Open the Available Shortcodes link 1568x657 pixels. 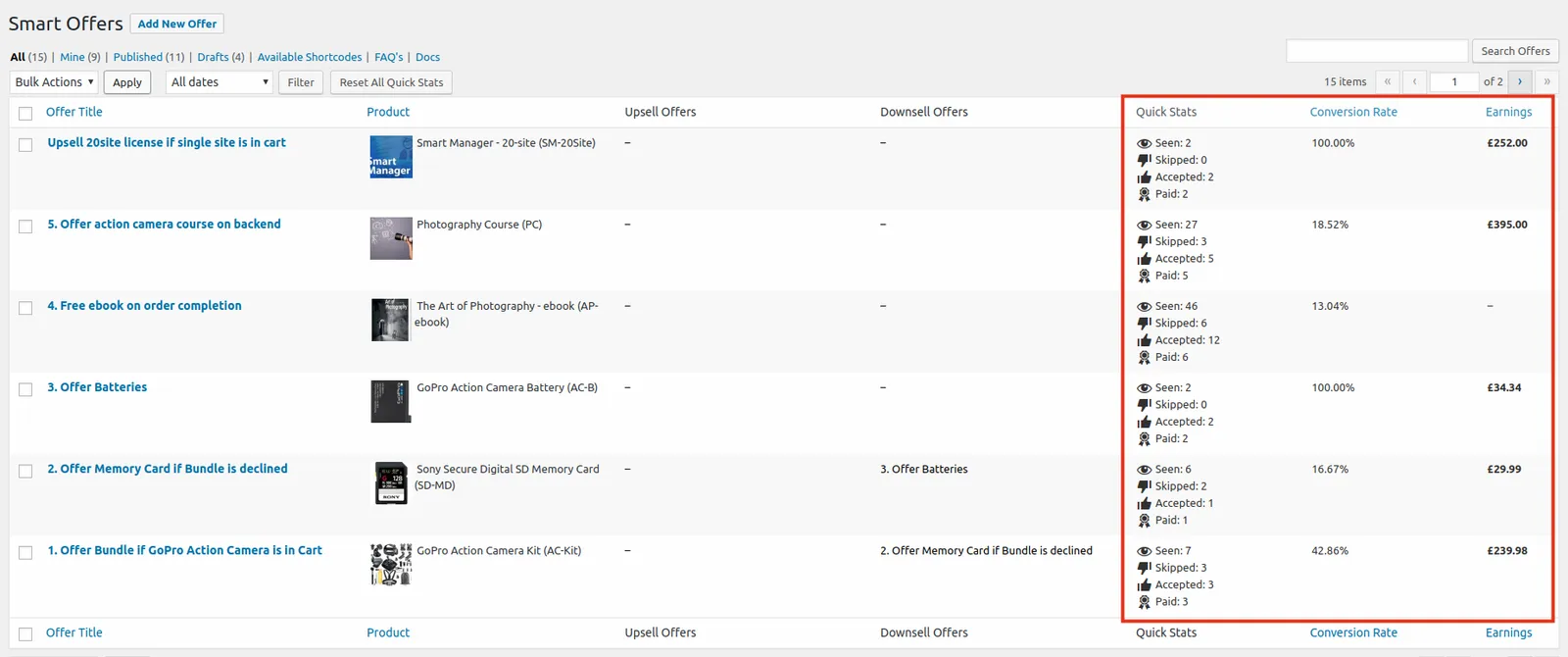(x=310, y=57)
